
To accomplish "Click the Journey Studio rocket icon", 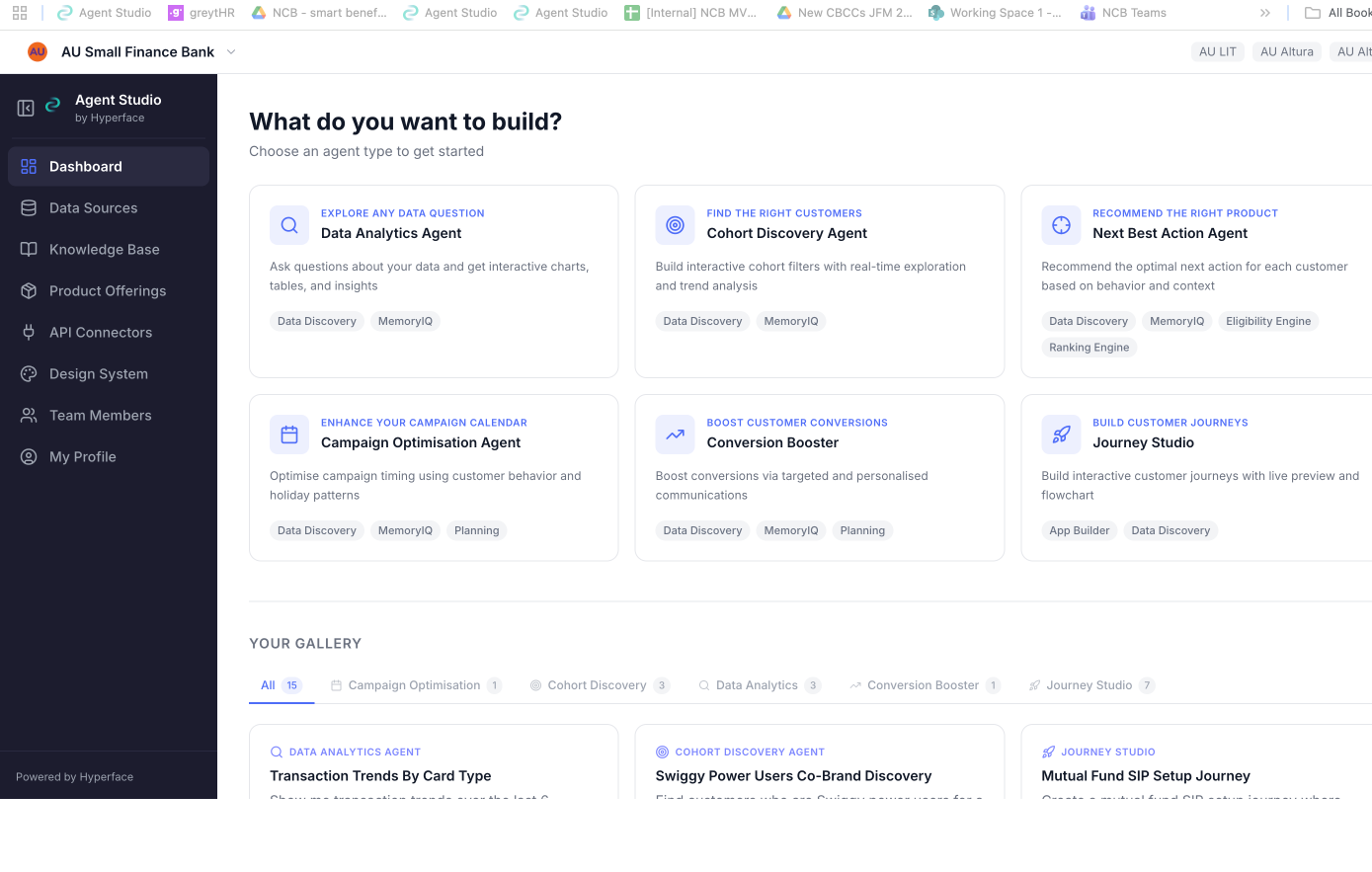I will pyautogui.click(x=1061, y=435).
